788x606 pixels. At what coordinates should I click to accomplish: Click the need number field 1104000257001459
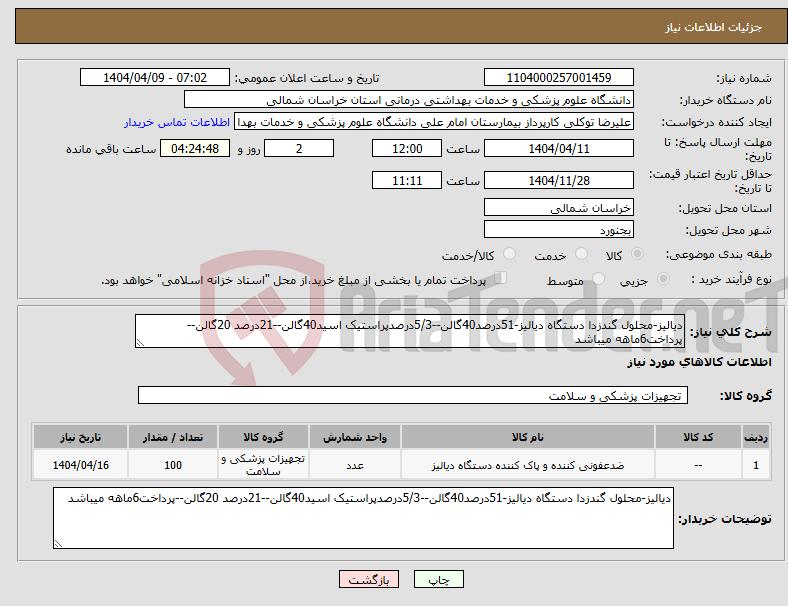[x=558, y=77]
